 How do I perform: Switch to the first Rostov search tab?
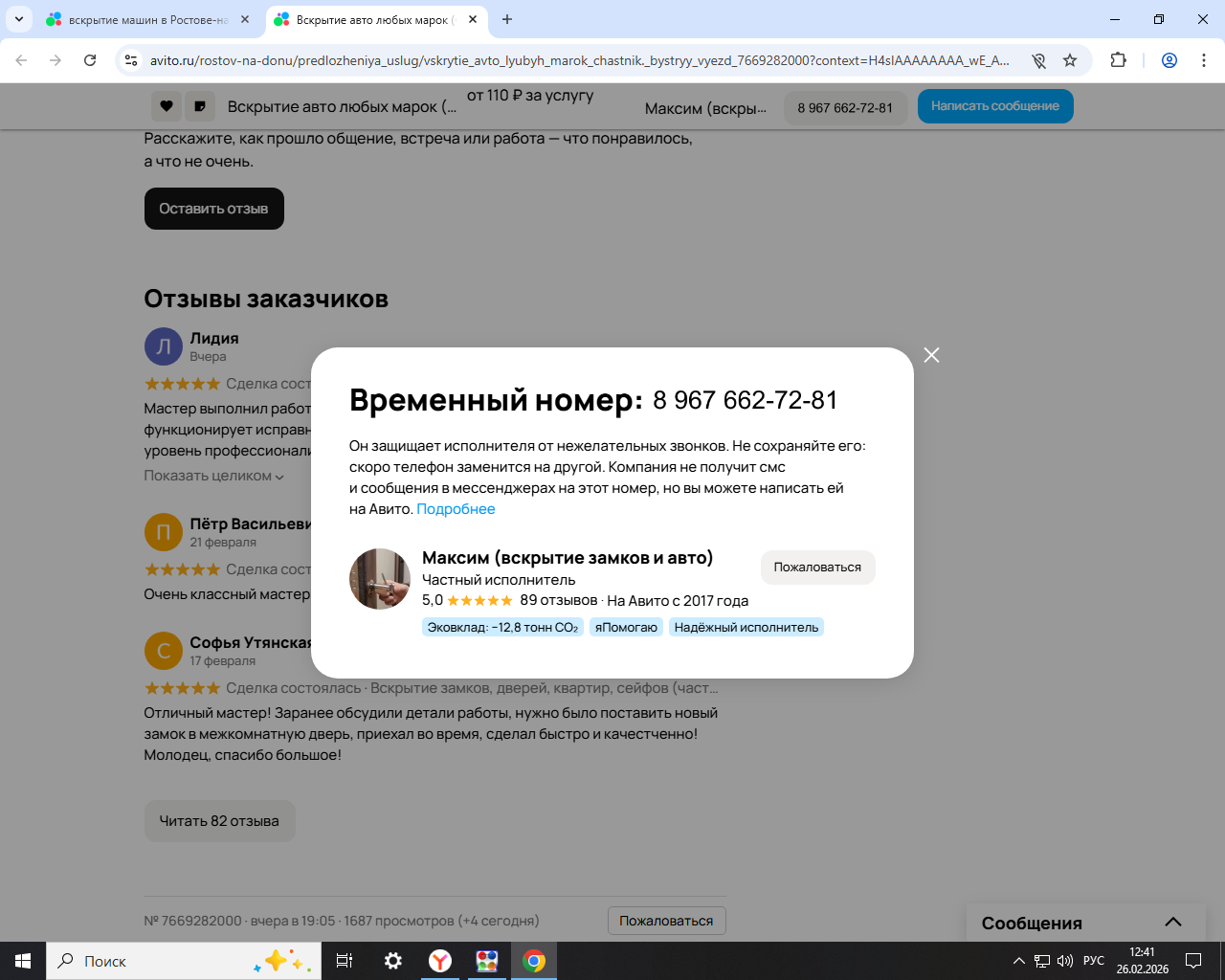click(148, 19)
